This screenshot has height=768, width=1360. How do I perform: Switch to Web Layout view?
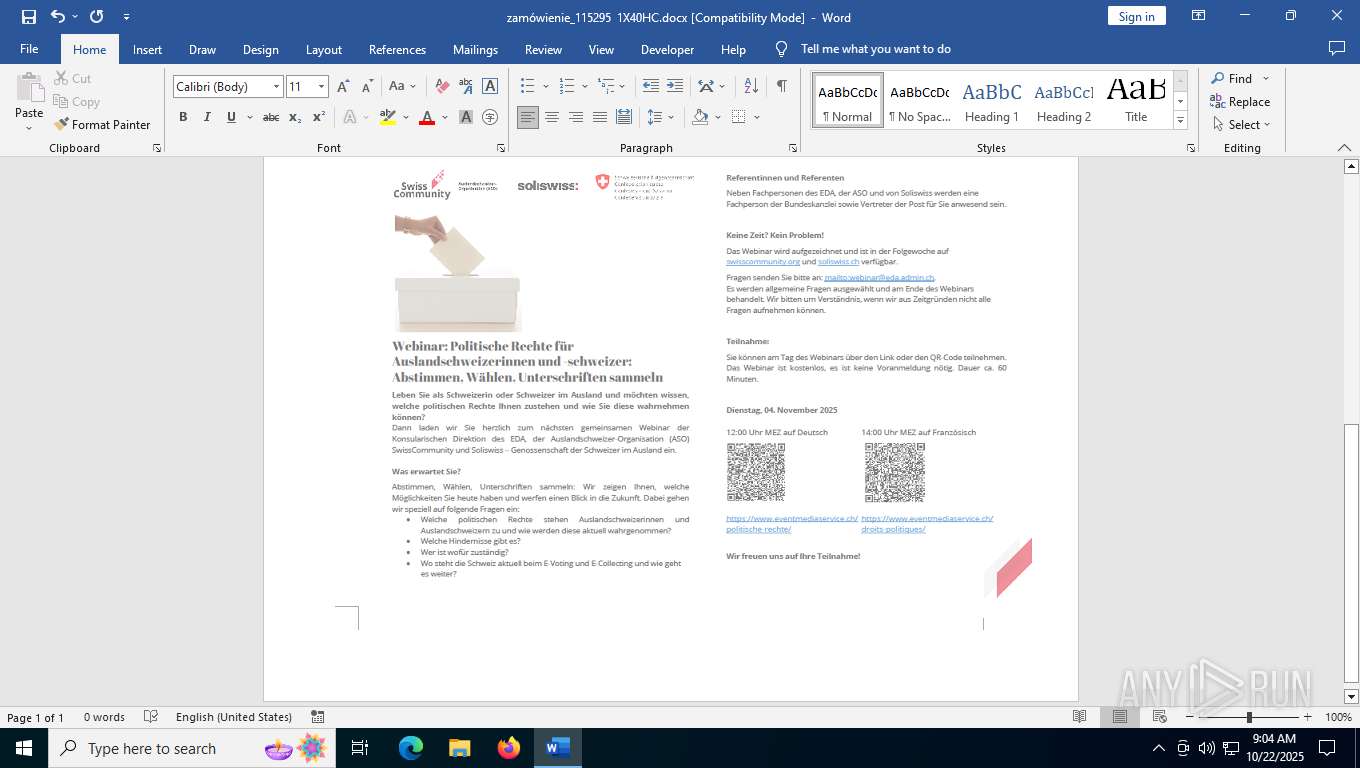[x=1160, y=717]
